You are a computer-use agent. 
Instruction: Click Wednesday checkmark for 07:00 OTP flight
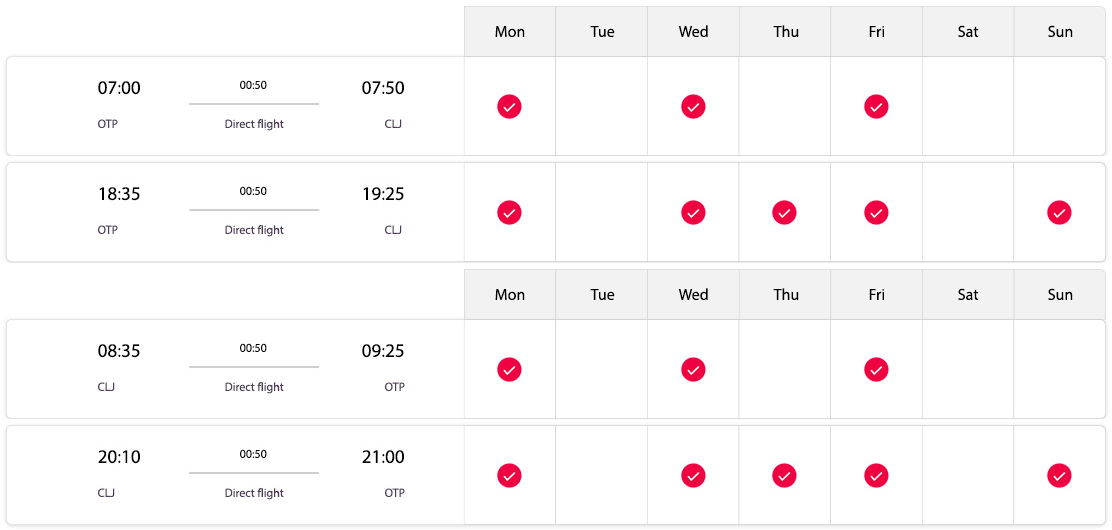[693, 106]
